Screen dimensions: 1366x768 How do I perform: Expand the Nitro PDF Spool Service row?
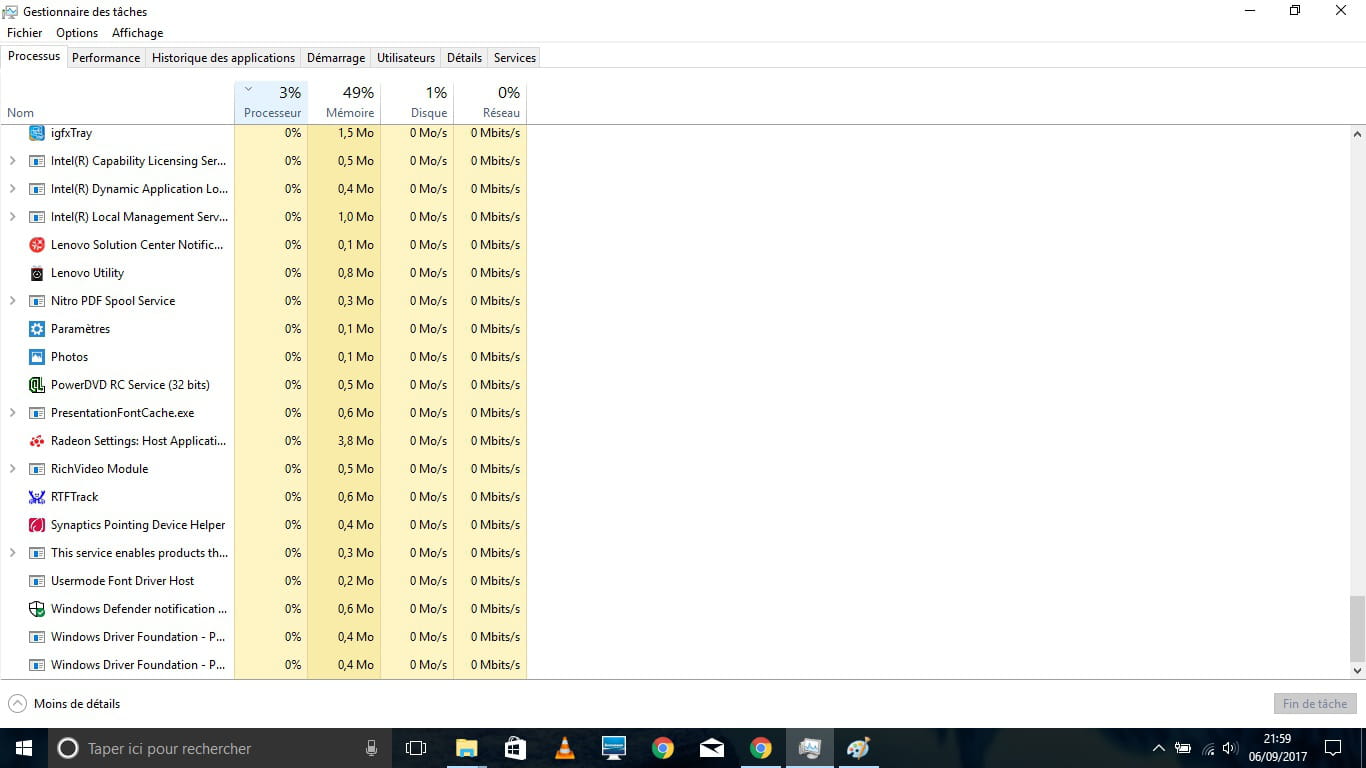12,301
